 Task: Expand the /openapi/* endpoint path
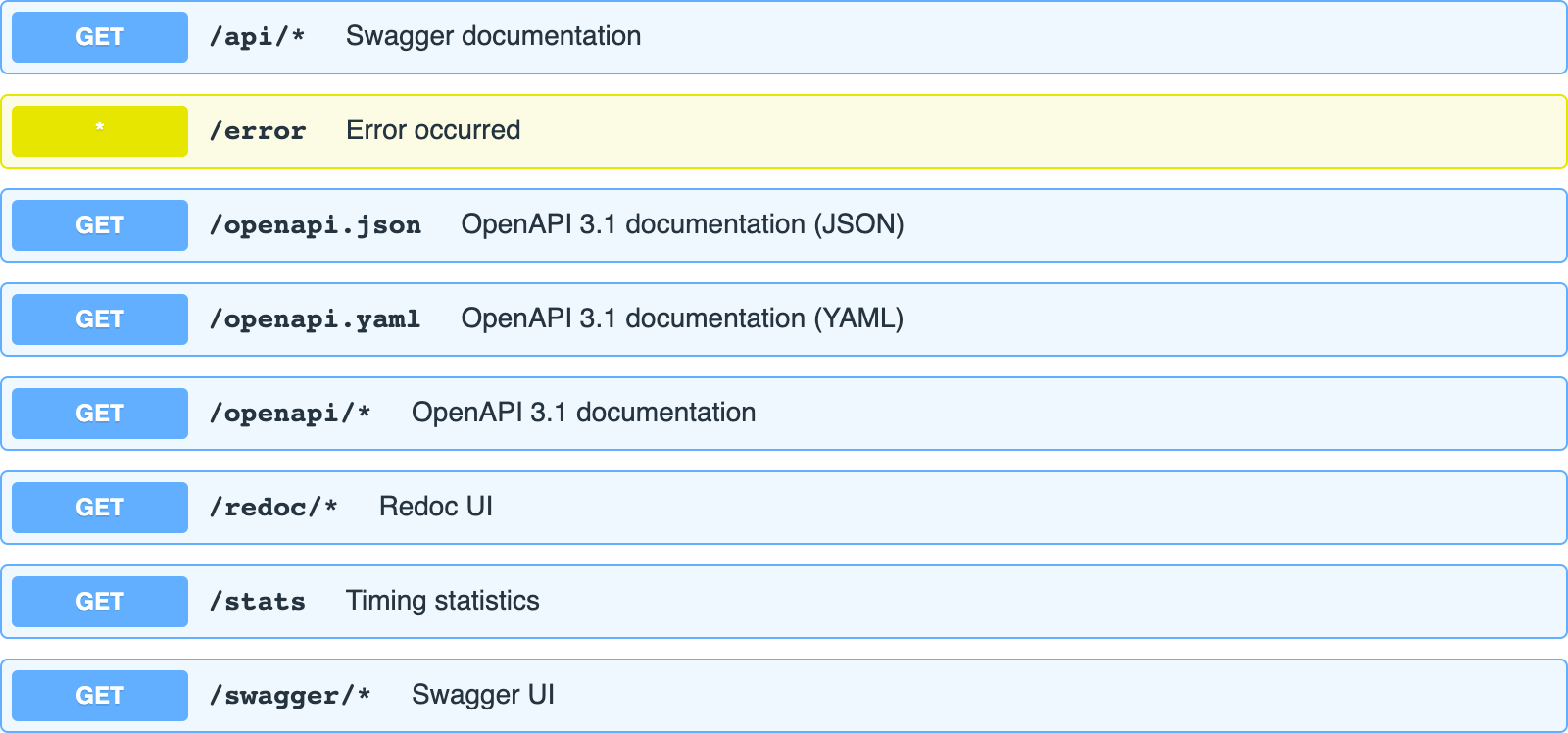(290, 414)
